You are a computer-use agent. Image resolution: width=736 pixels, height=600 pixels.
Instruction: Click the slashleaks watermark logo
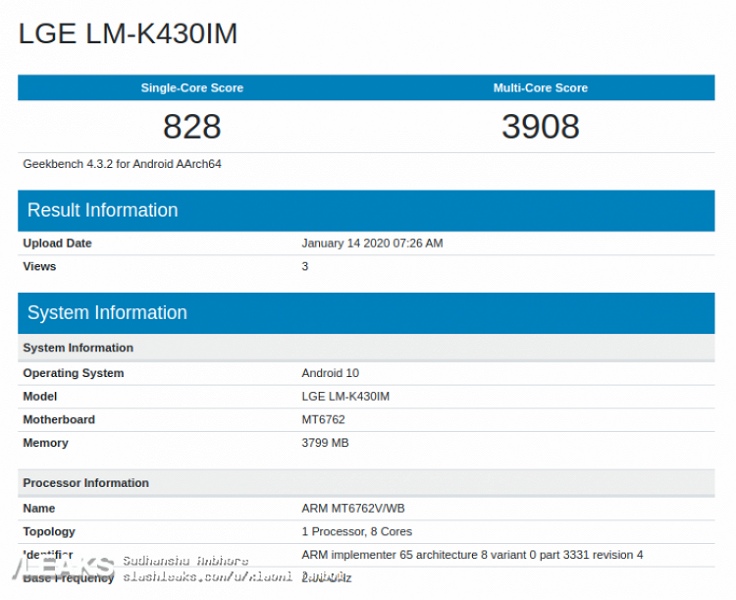coord(58,566)
